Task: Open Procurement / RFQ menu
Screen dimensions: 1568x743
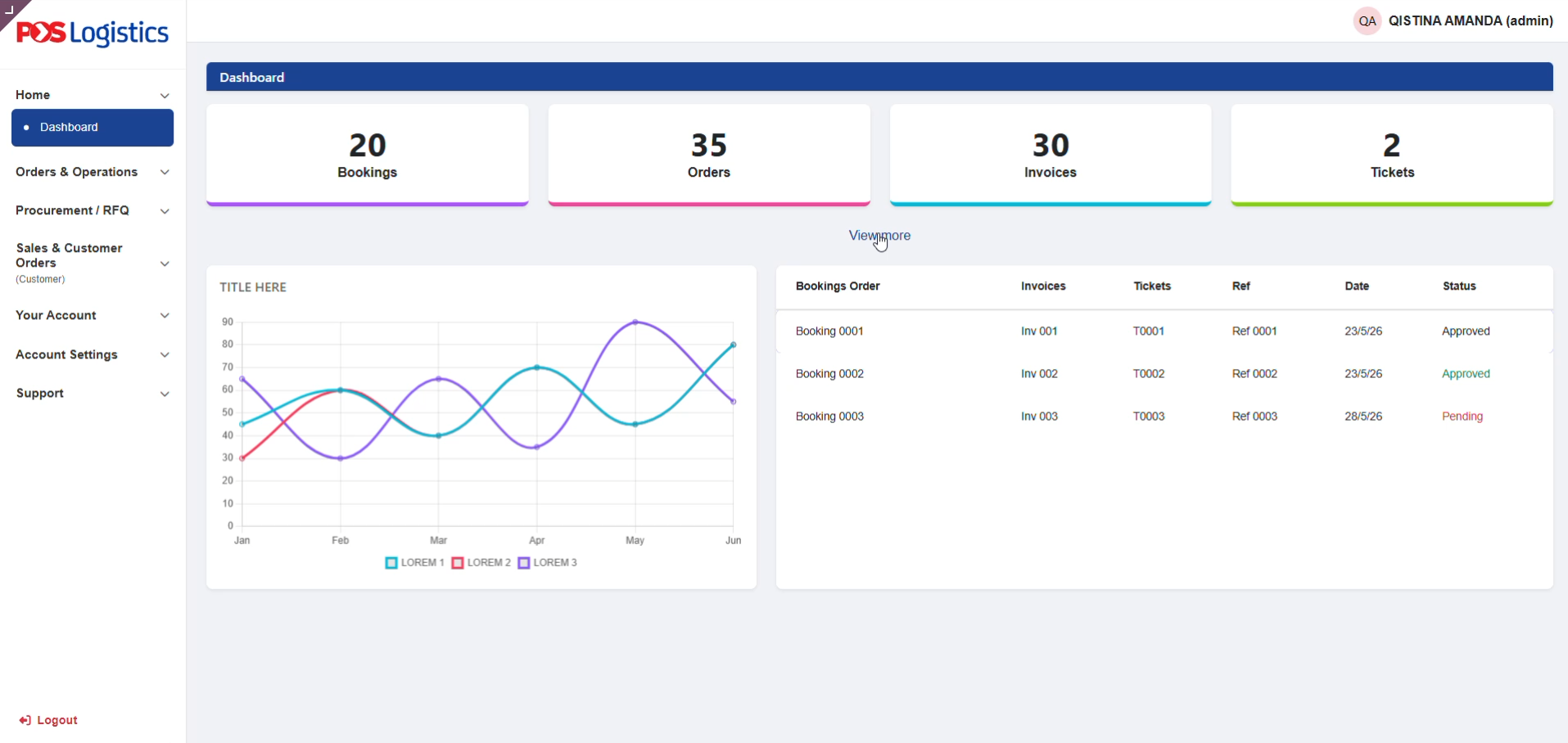Action: coord(72,210)
